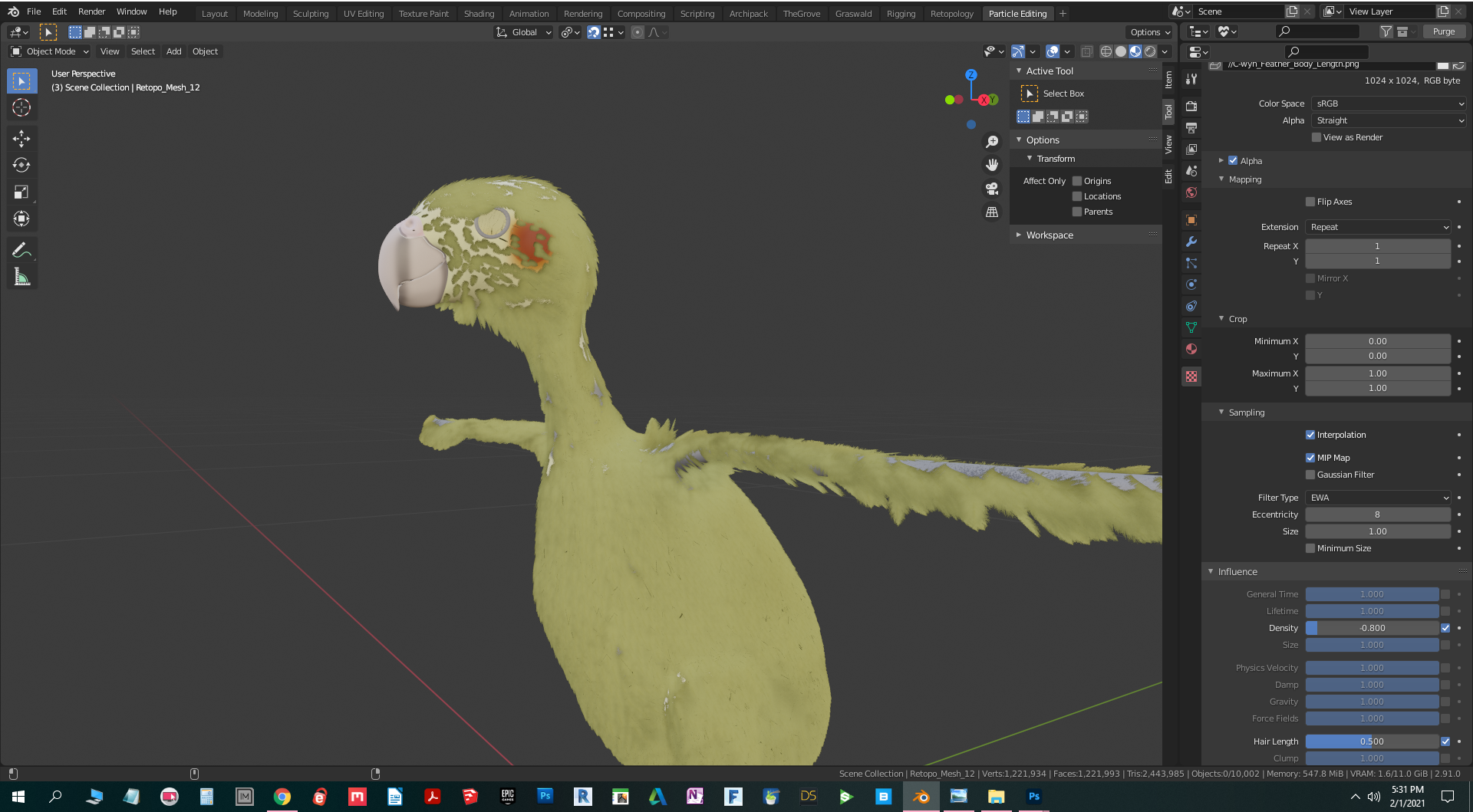Enable the Gaussian Filter sampling option
Viewport: 1473px width, 812px height.
coord(1311,475)
